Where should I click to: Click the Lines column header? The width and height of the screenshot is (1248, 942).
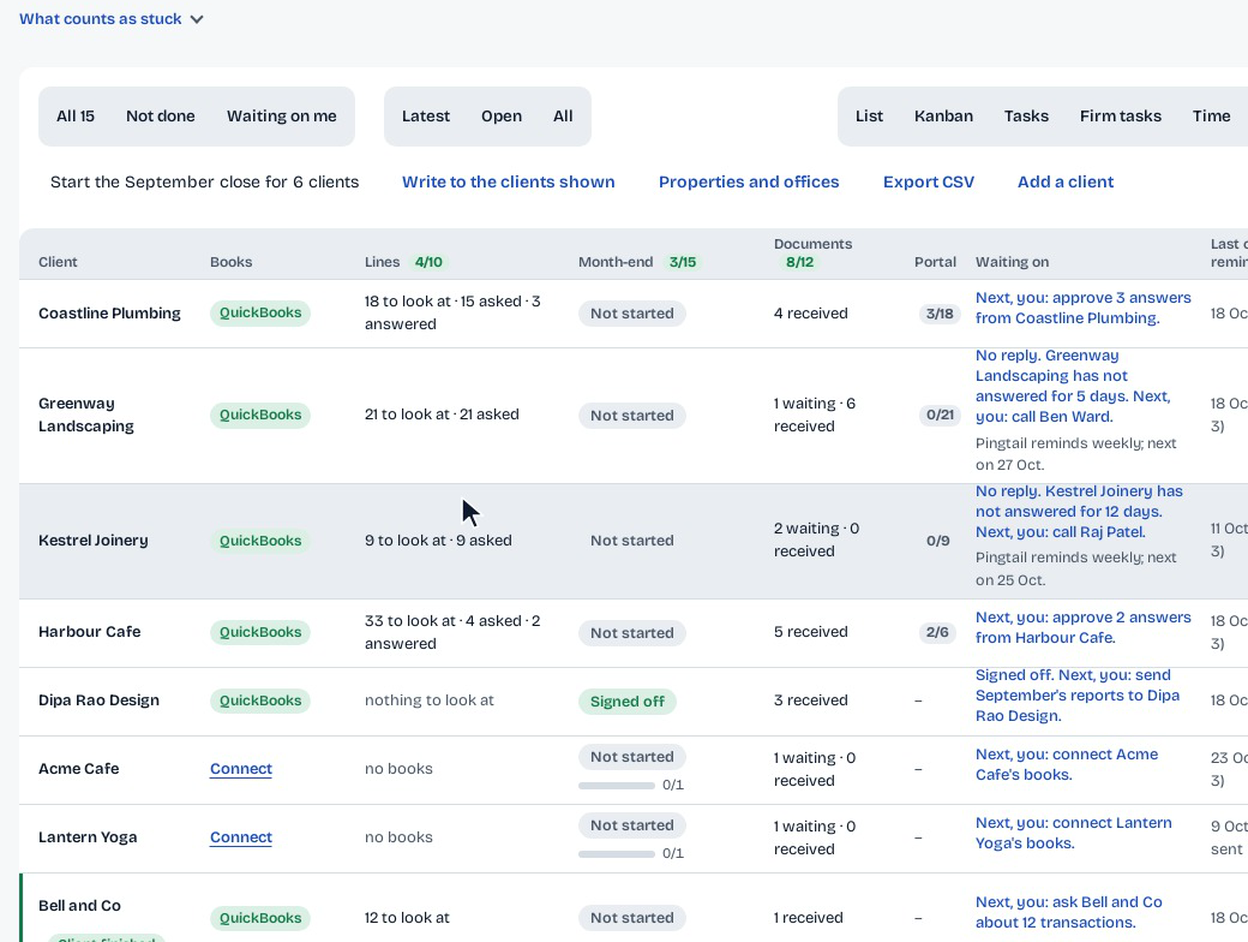(382, 262)
